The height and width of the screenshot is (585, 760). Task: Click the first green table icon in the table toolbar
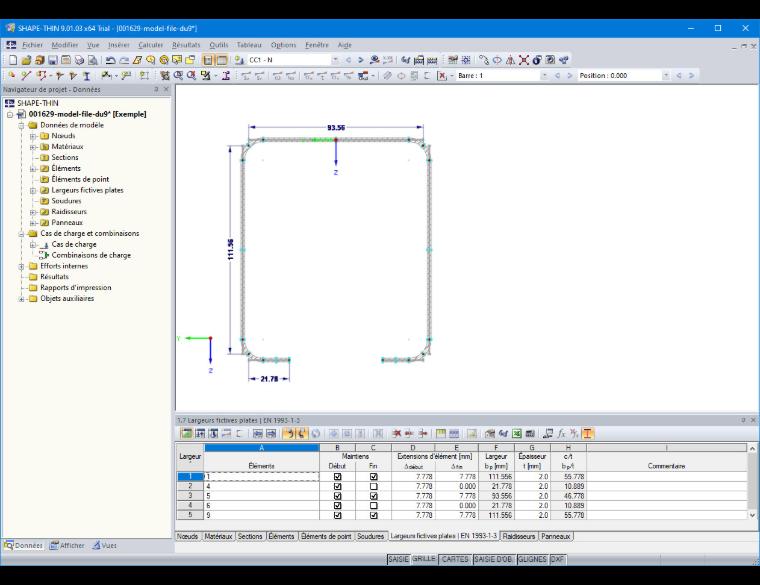(186, 434)
